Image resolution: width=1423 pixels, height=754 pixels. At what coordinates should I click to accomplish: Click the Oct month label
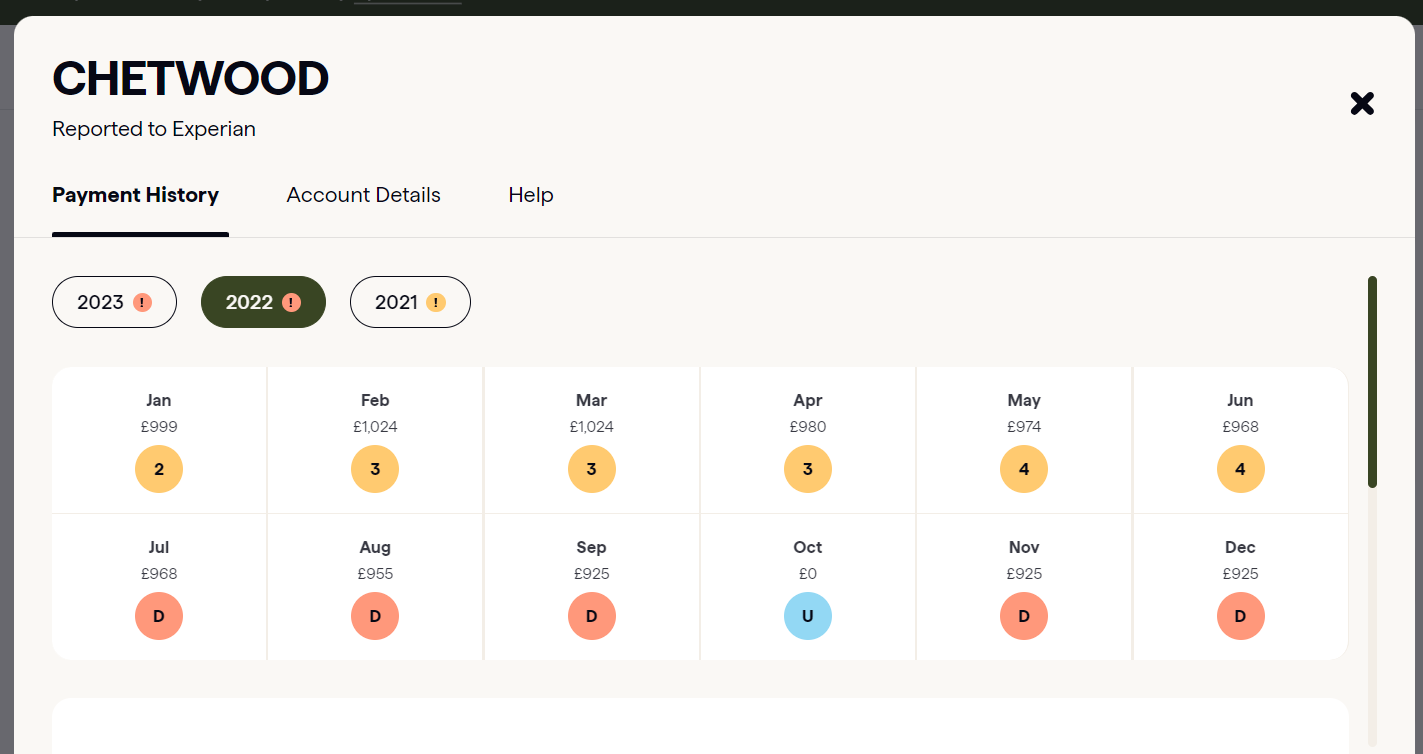pos(808,547)
